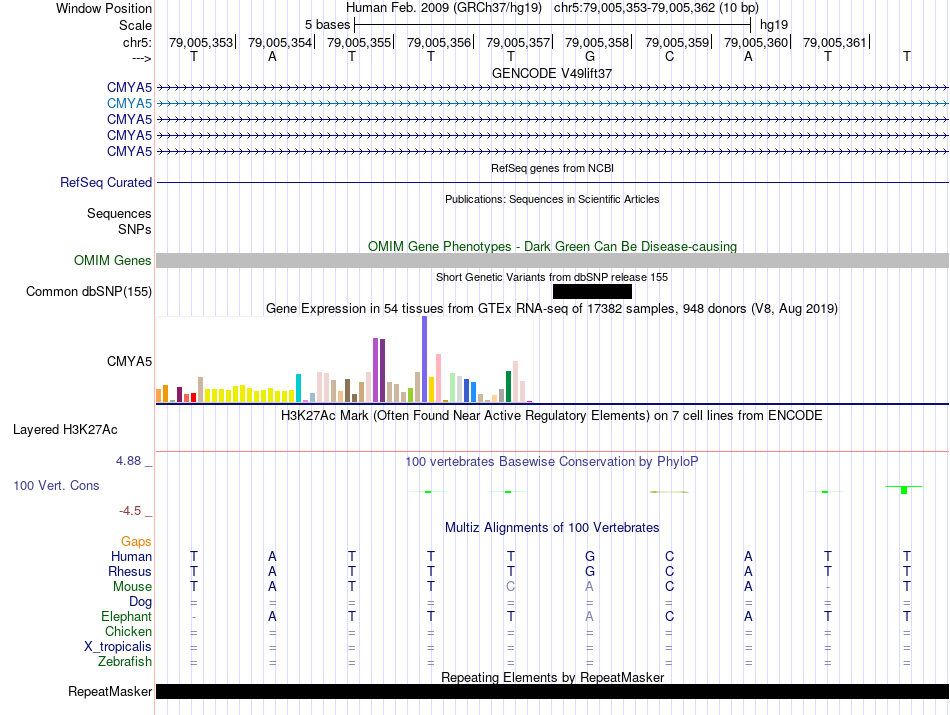
Task: Click the cyan bar in GTEx expression chart
Action: (x=299, y=387)
